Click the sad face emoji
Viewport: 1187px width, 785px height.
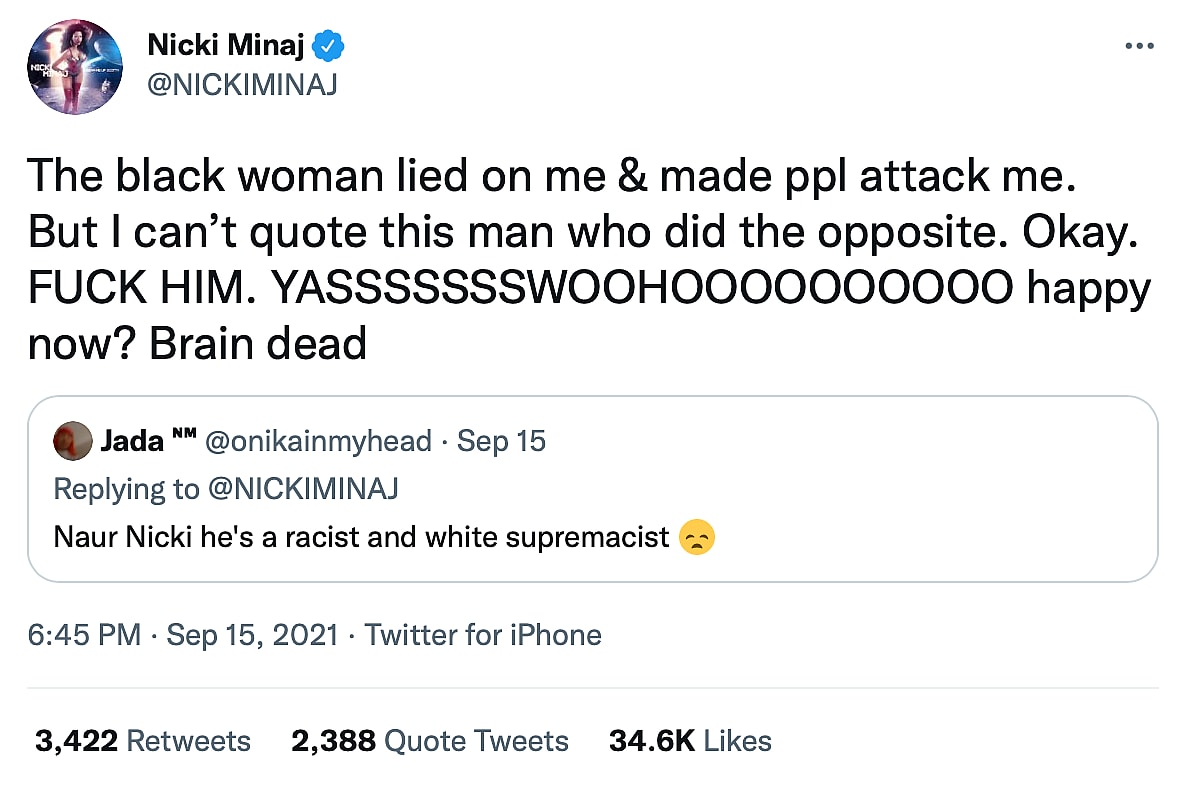pyautogui.click(x=696, y=538)
